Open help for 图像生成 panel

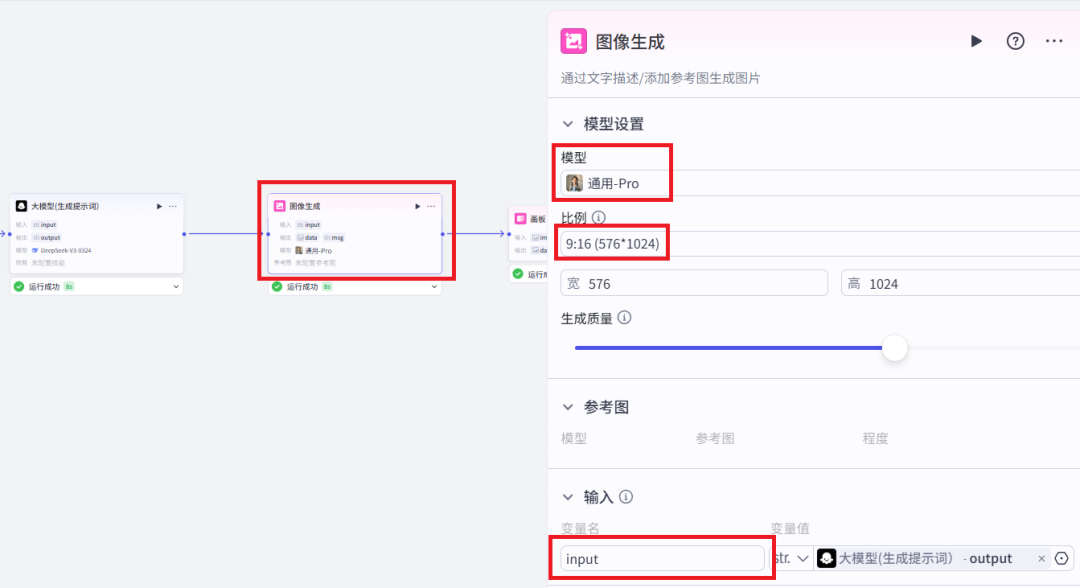1015,41
